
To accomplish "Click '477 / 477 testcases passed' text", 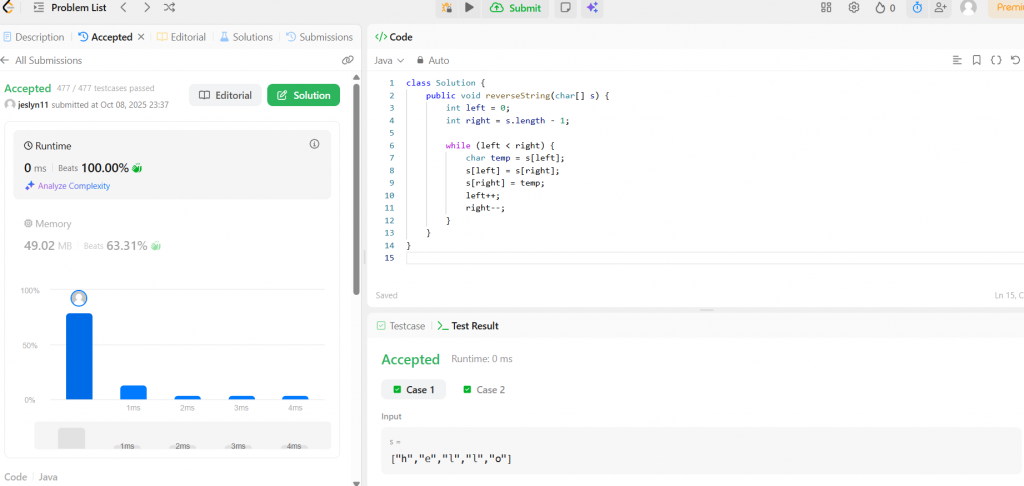I will 105,88.
